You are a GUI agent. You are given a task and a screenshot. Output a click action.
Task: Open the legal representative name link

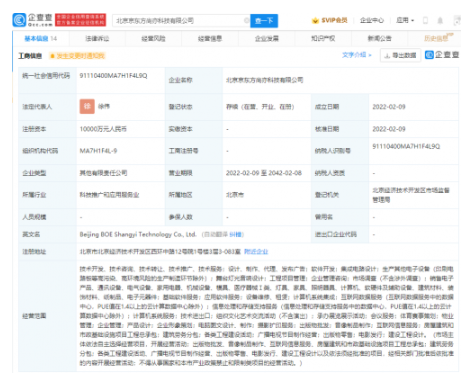click(x=104, y=107)
